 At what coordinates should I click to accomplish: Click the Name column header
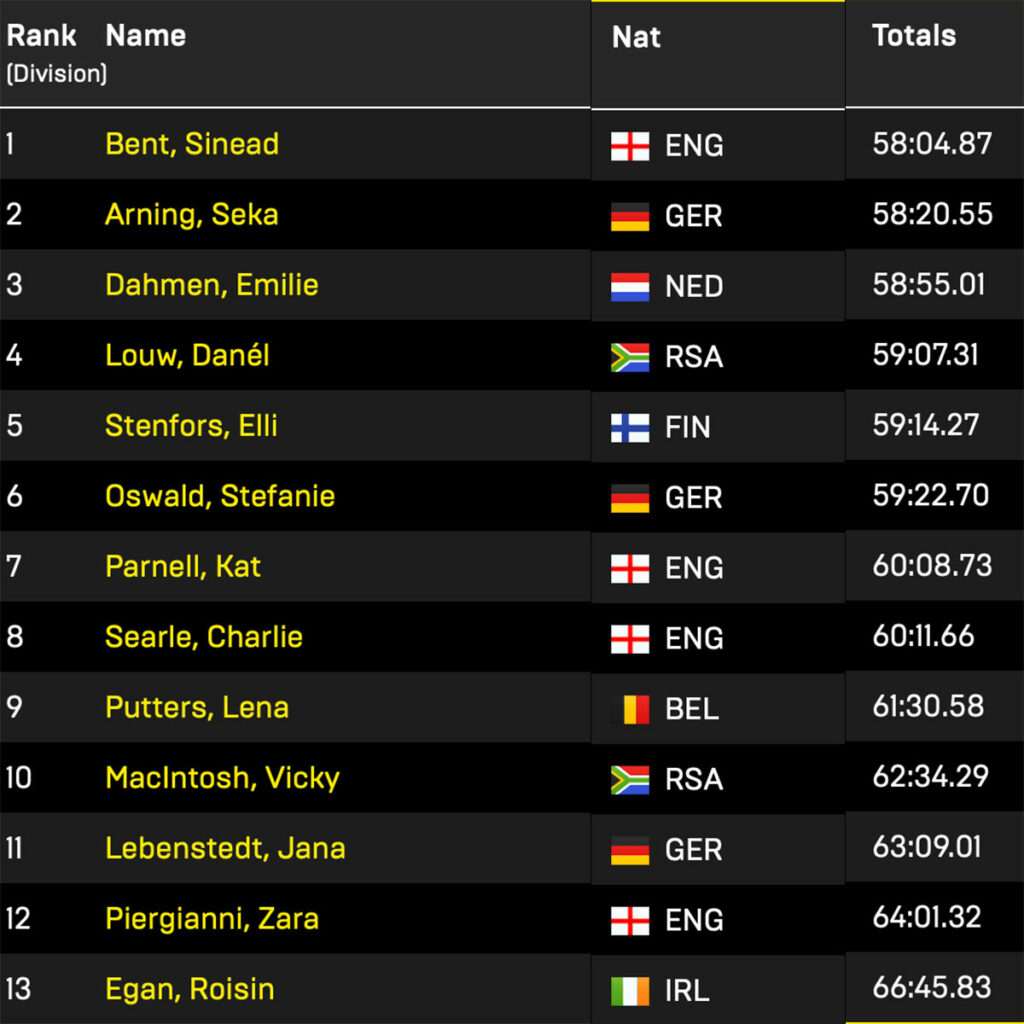pyautogui.click(x=145, y=36)
